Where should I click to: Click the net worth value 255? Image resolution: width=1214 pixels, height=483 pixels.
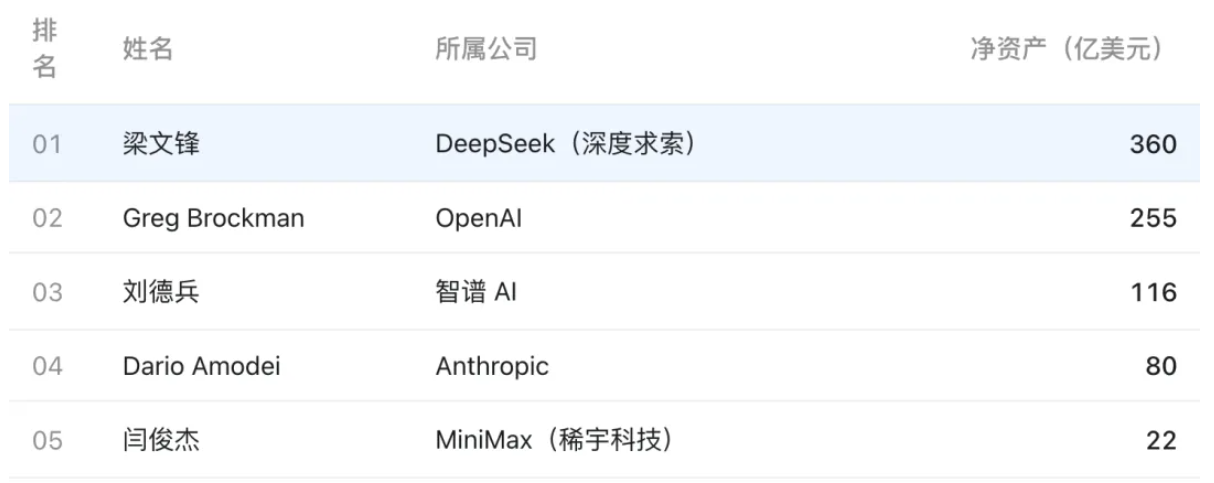tap(1153, 218)
